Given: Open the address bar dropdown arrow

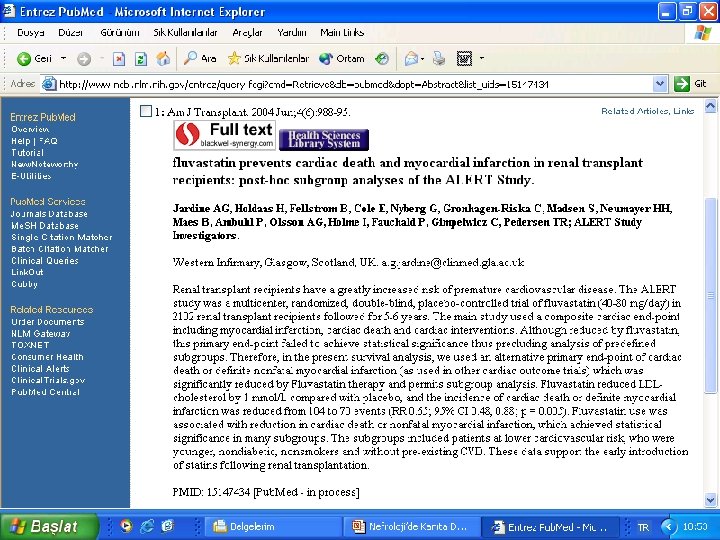Looking at the screenshot, I should (x=660, y=84).
